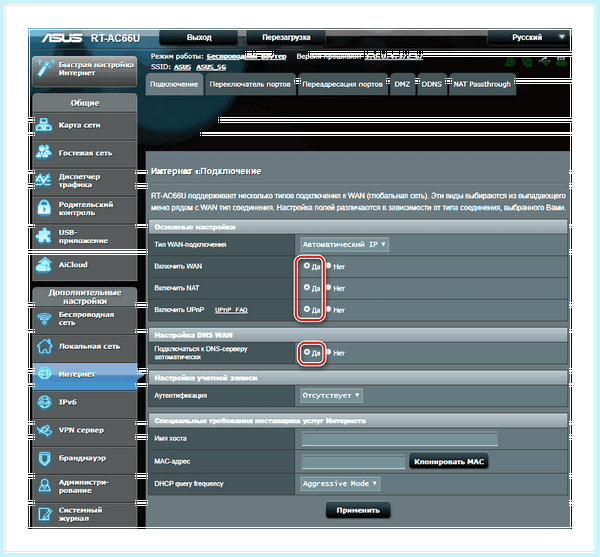Select Нет for Включить WAN
600x557 pixels.
pos(328,265)
